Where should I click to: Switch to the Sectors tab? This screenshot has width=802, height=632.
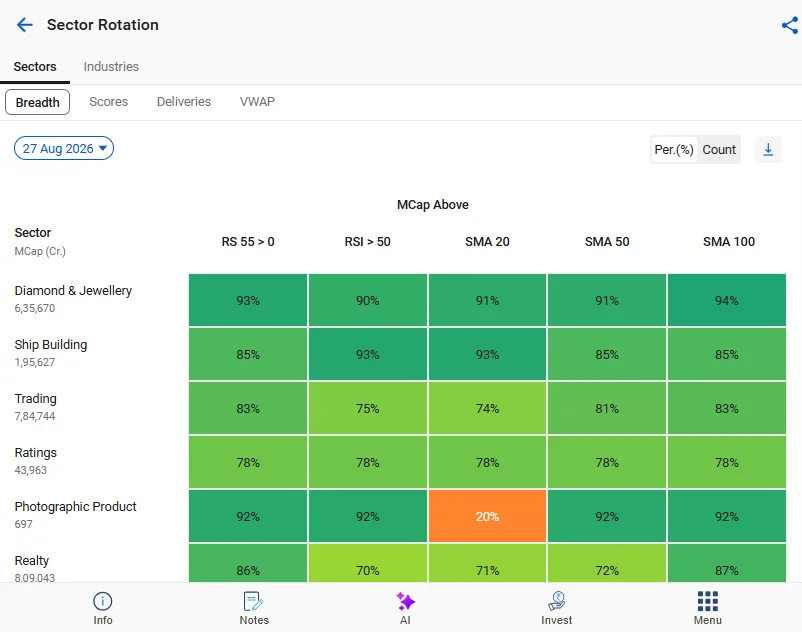pyautogui.click(x=35, y=66)
